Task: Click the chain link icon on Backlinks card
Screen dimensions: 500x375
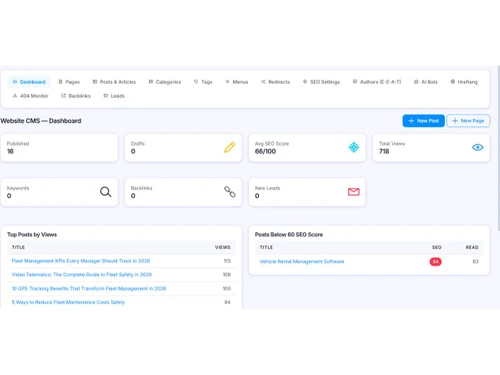Action: [230, 192]
